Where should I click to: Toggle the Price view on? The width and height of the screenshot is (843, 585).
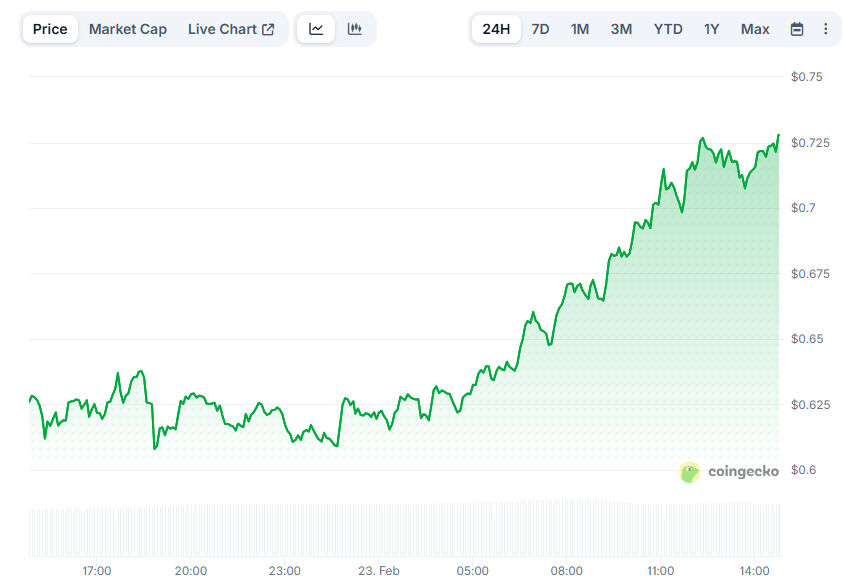coord(49,29)
